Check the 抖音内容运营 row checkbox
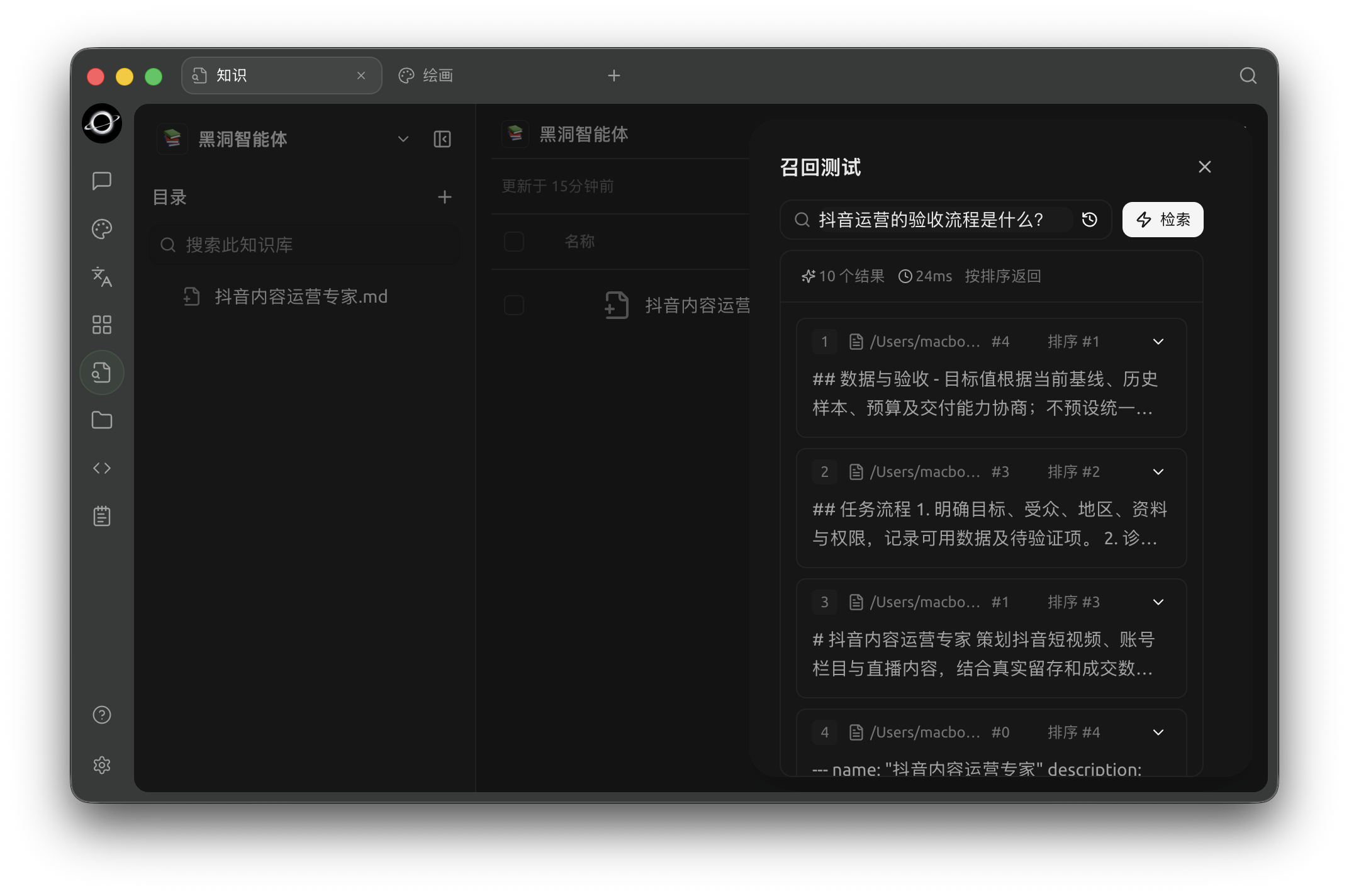1349x896 pixels. pyautogui.click(x=514, y=305)
